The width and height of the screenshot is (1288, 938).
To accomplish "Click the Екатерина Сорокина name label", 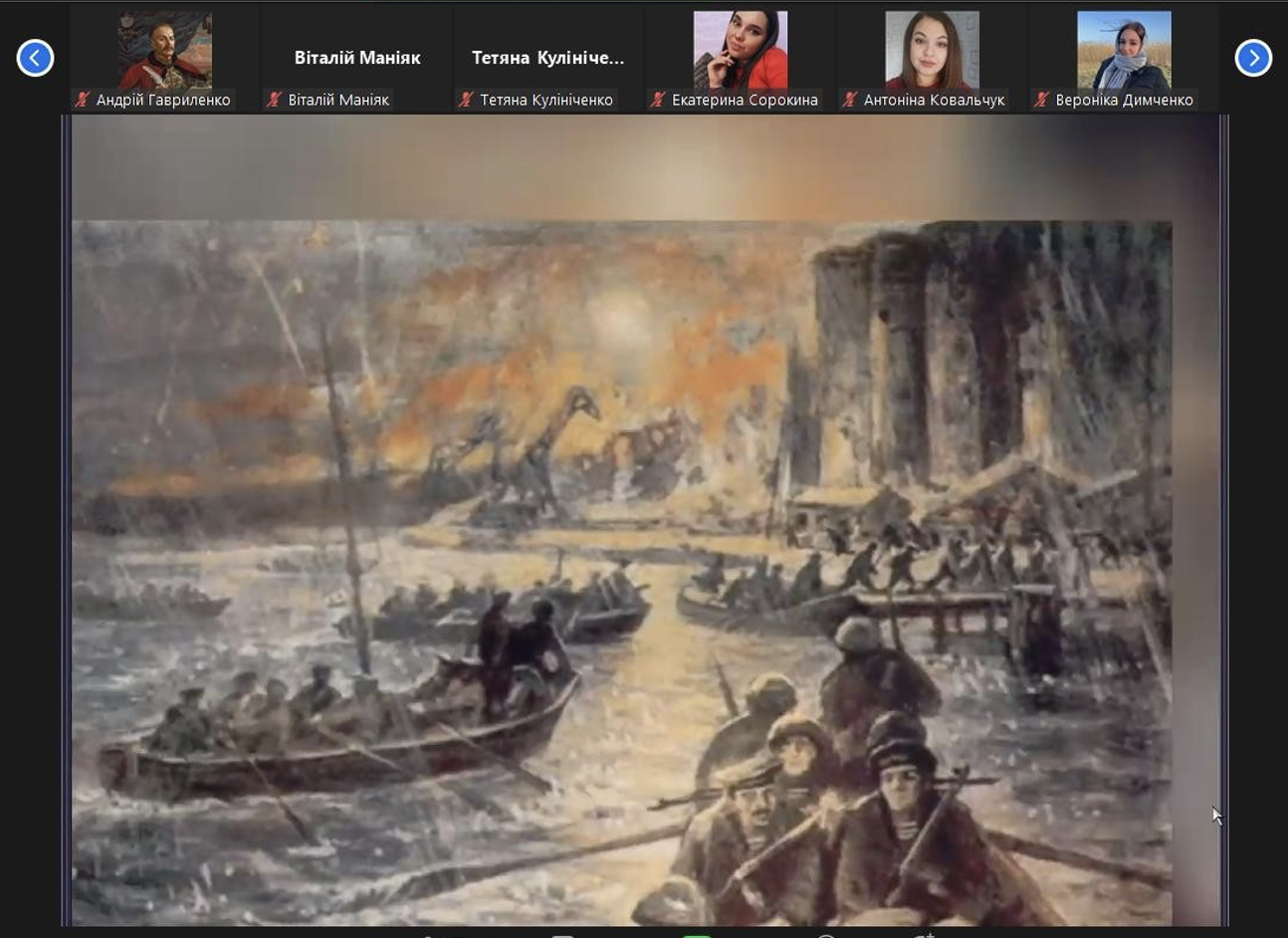I will 745,100.
